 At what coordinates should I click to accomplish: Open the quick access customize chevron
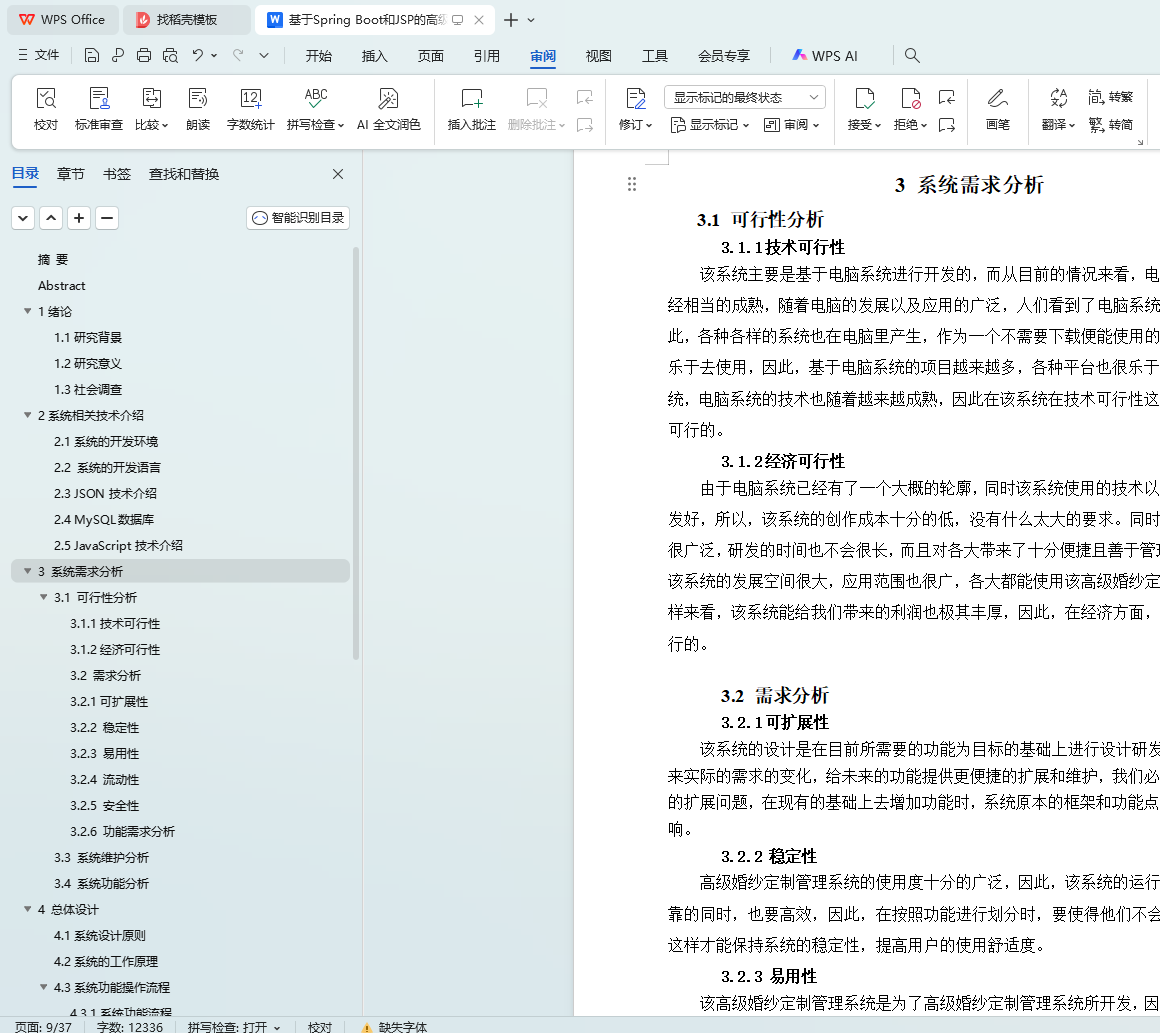(x=264, y=55)
